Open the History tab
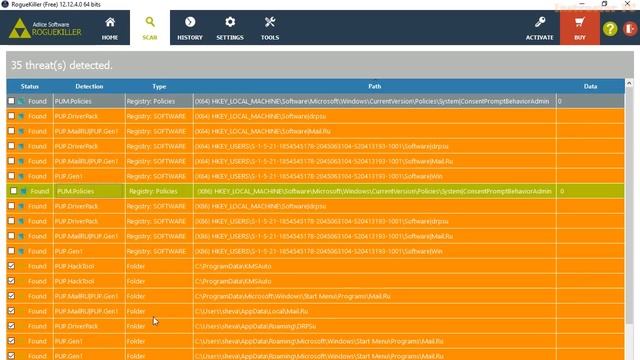This screenshot has height=360, width=640. (190, 28)
